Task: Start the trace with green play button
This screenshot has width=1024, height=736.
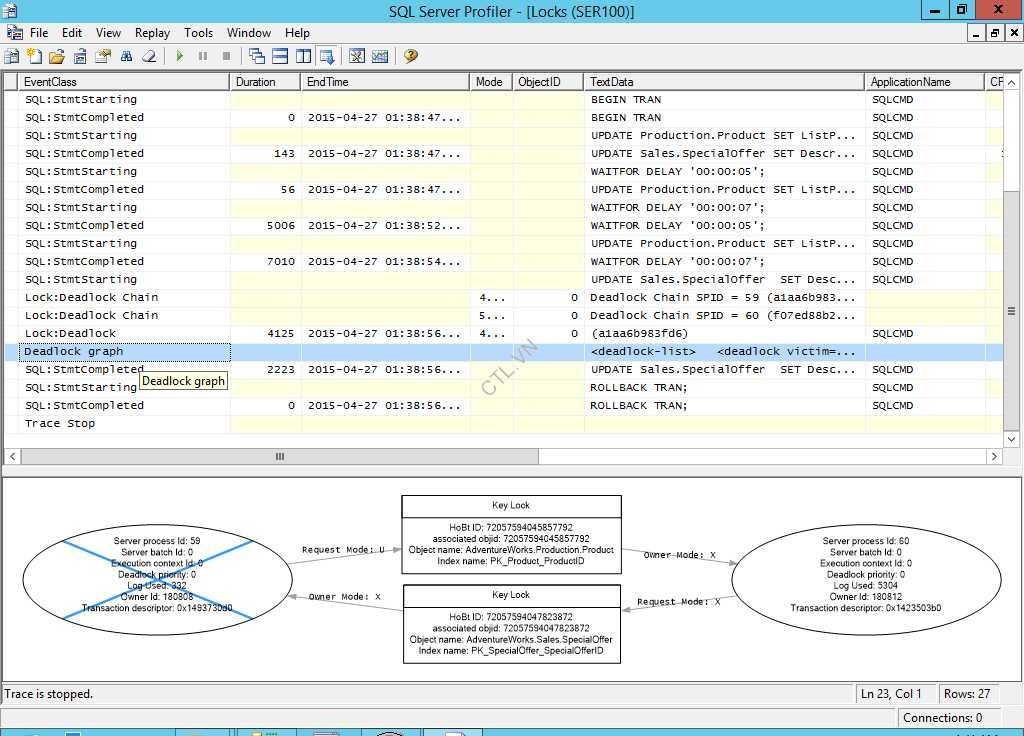Action: click(x=180, y=56)
